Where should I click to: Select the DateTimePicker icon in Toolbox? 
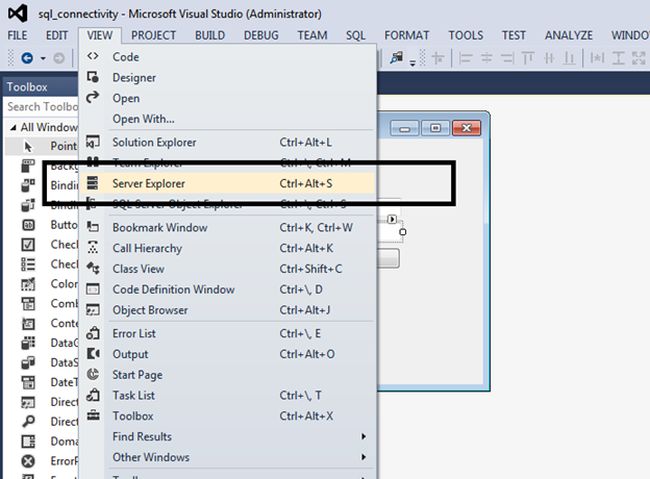tap(28, 382)
